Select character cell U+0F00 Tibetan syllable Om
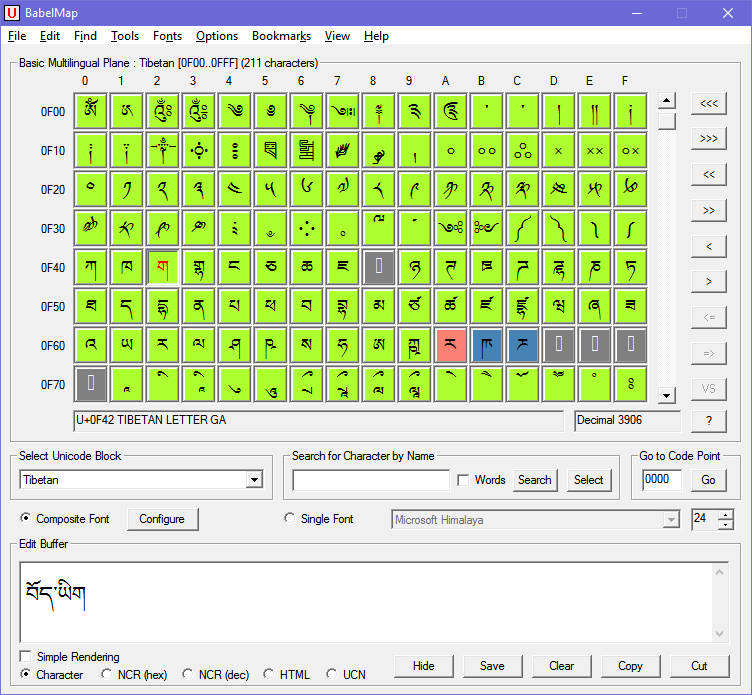 point(91,112)
